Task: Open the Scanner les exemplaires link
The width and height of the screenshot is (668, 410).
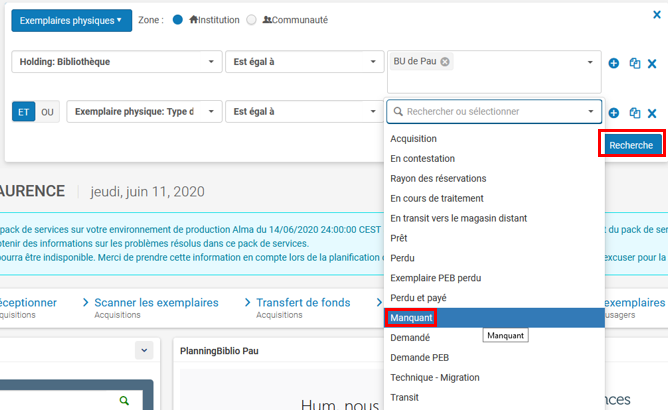Action: (x=156, y=303)
